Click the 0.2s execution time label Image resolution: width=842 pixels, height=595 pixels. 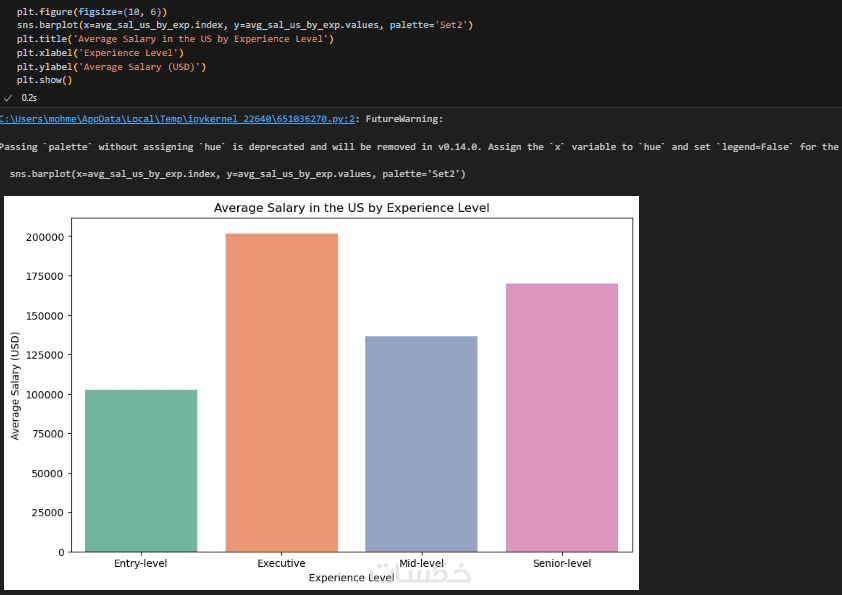pos(29,98)
